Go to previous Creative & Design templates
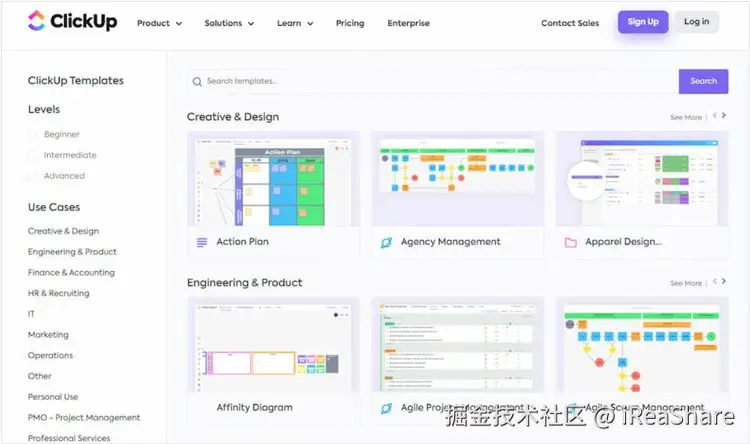The image size is (750, 444). [715, 115]
